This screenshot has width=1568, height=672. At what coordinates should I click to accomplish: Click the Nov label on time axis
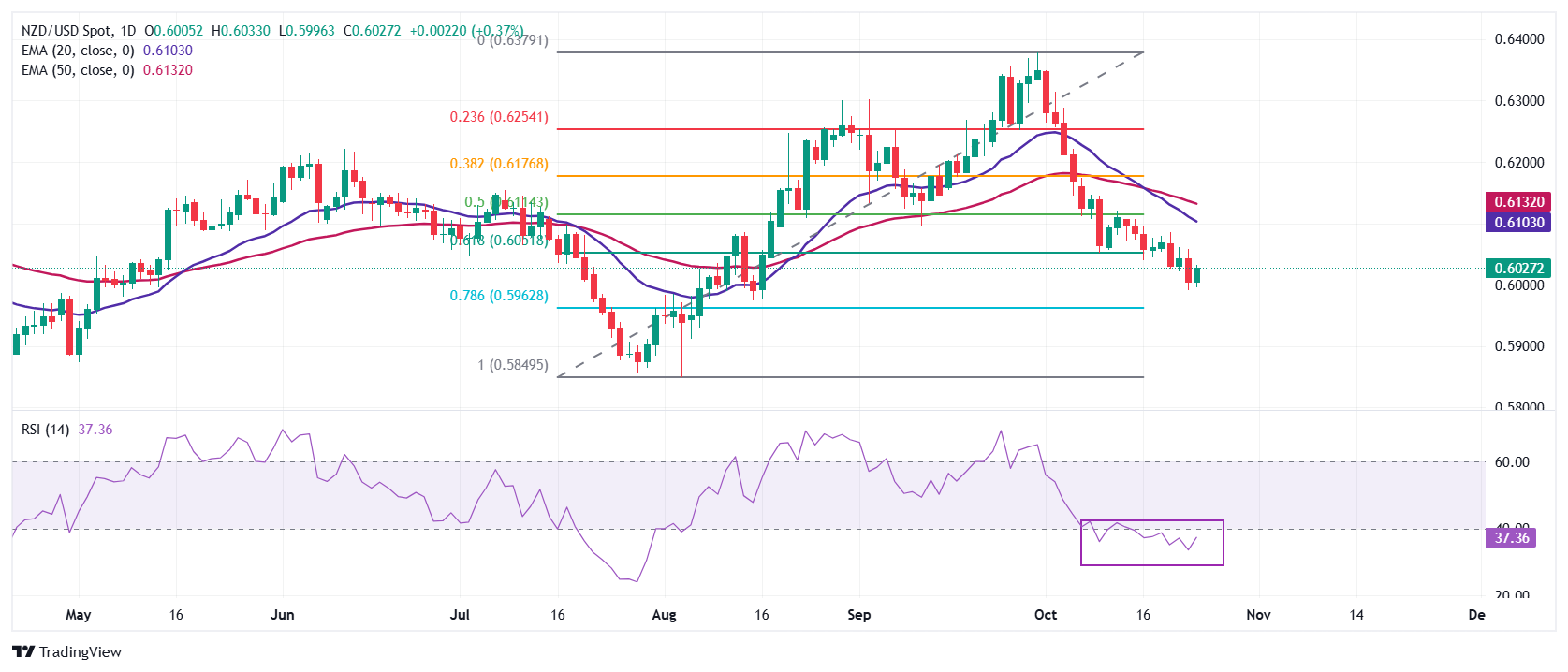pyautogui.click(x=1258, y=615)
